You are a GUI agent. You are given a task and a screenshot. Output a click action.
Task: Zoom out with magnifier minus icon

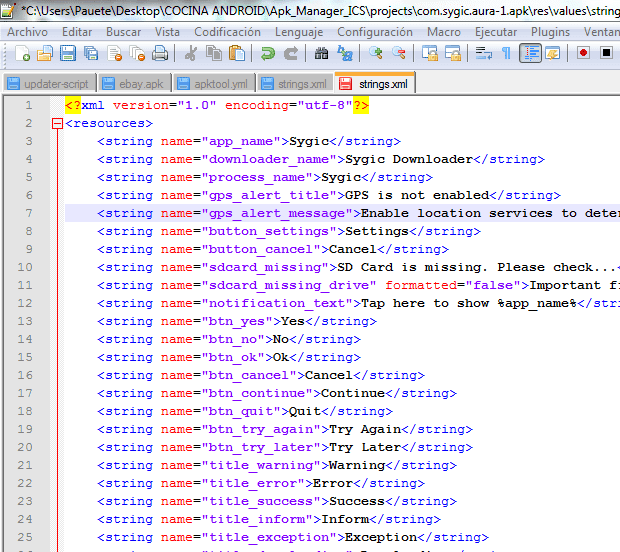click(x=399, y=53)
